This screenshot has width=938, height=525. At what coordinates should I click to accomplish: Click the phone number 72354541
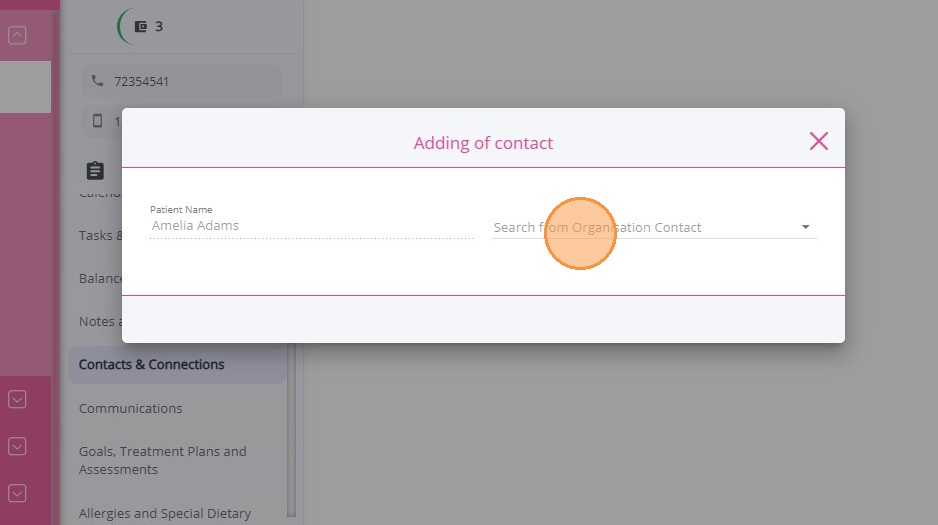(142, 81)
